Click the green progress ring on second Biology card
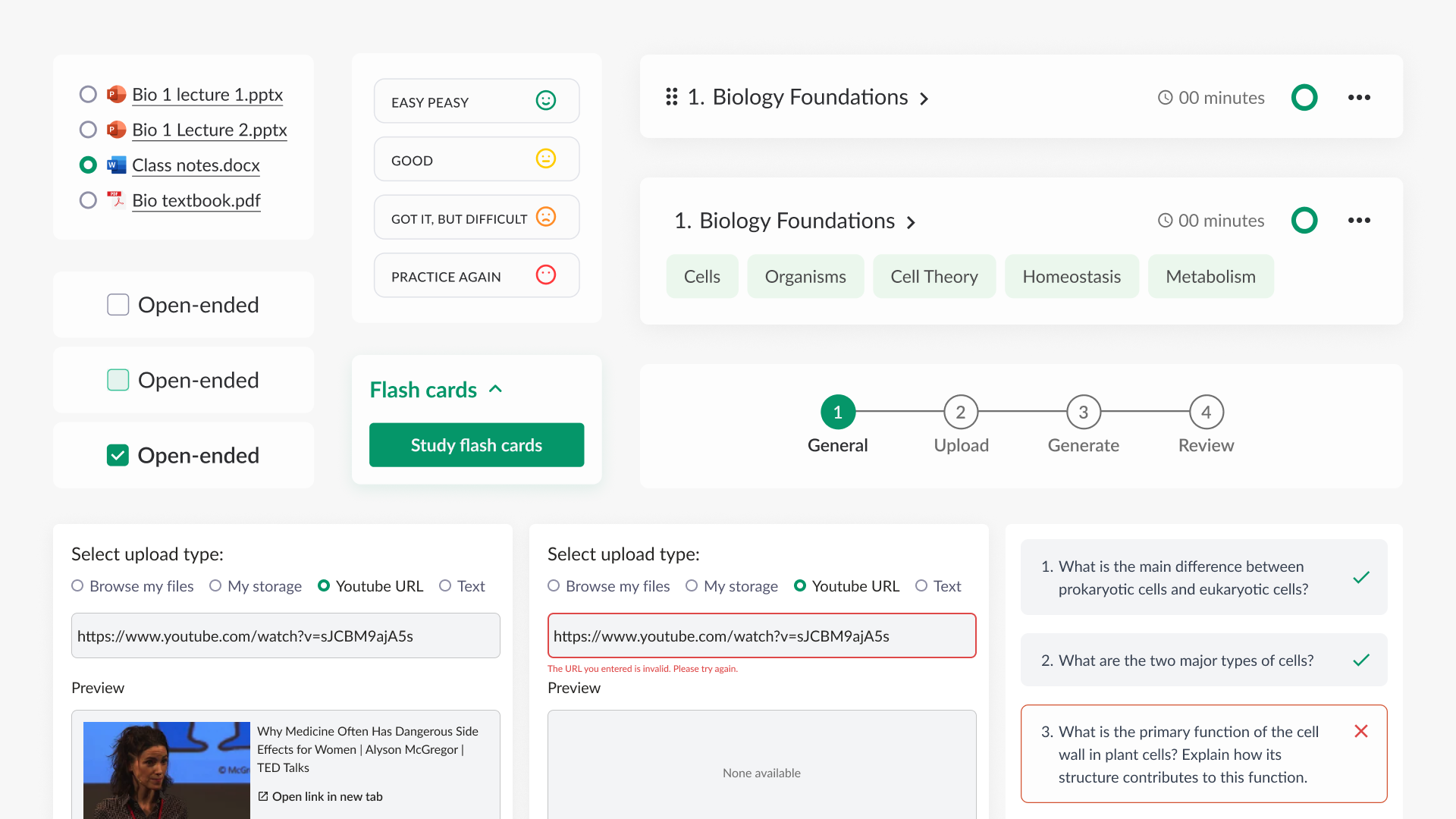The width and height of the screenshot is (1456, 819). [1304, 221]
